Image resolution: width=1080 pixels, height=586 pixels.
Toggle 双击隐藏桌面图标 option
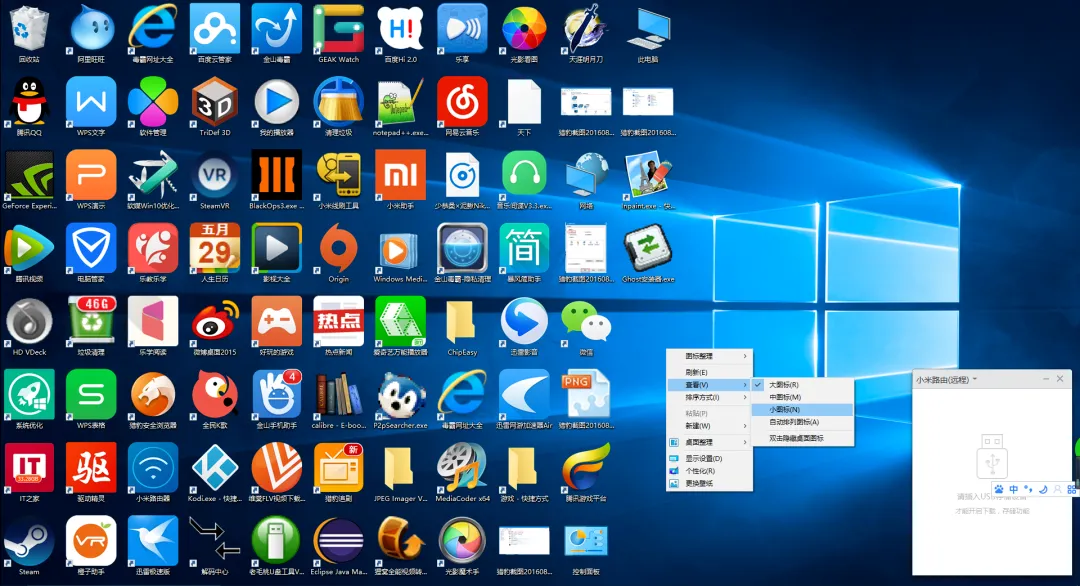pyautogui.click(x=803, y=438)
